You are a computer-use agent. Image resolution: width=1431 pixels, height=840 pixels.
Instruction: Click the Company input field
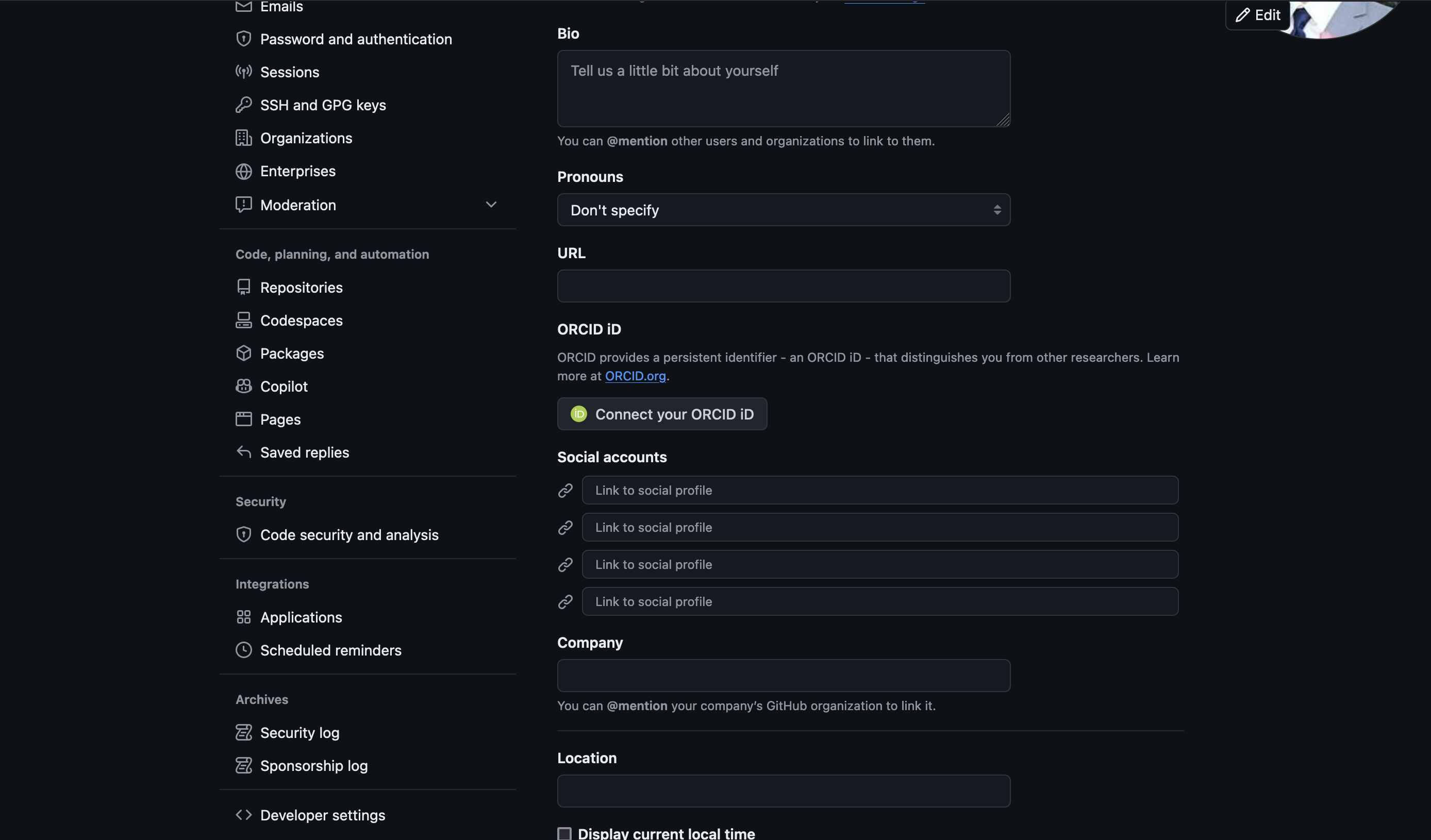(784, 676)
